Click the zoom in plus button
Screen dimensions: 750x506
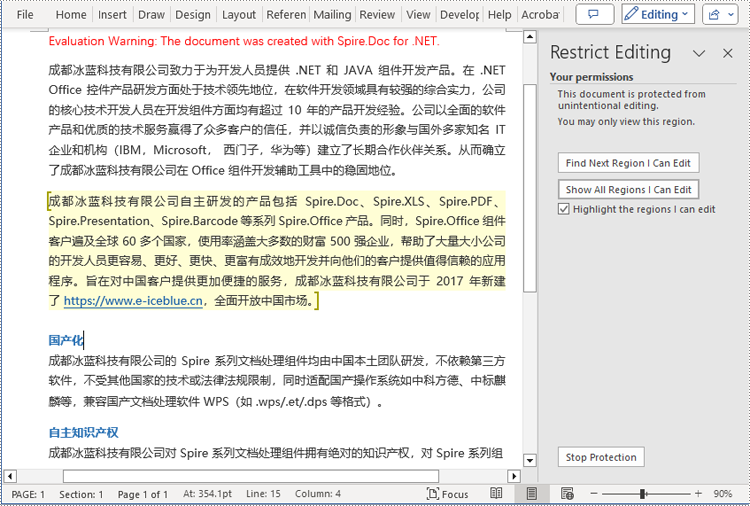point(698,494)
